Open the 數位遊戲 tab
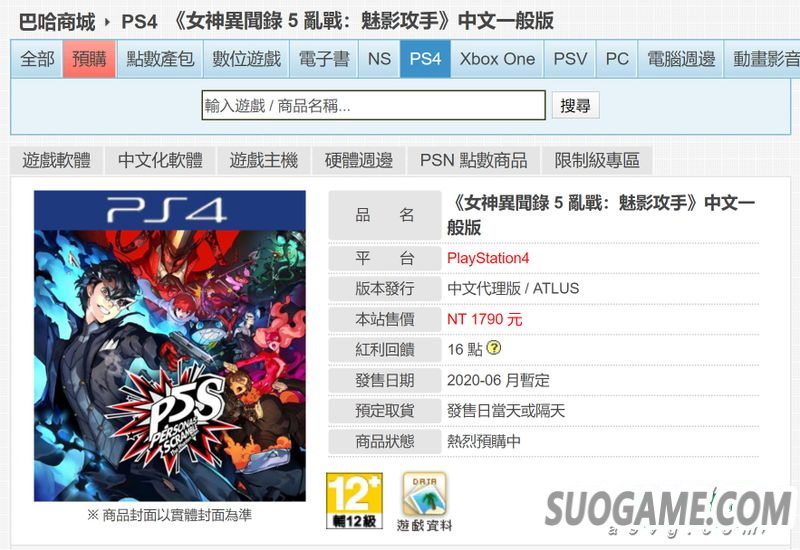This screenshot has width=800, height=550. [x=246, y=59]
